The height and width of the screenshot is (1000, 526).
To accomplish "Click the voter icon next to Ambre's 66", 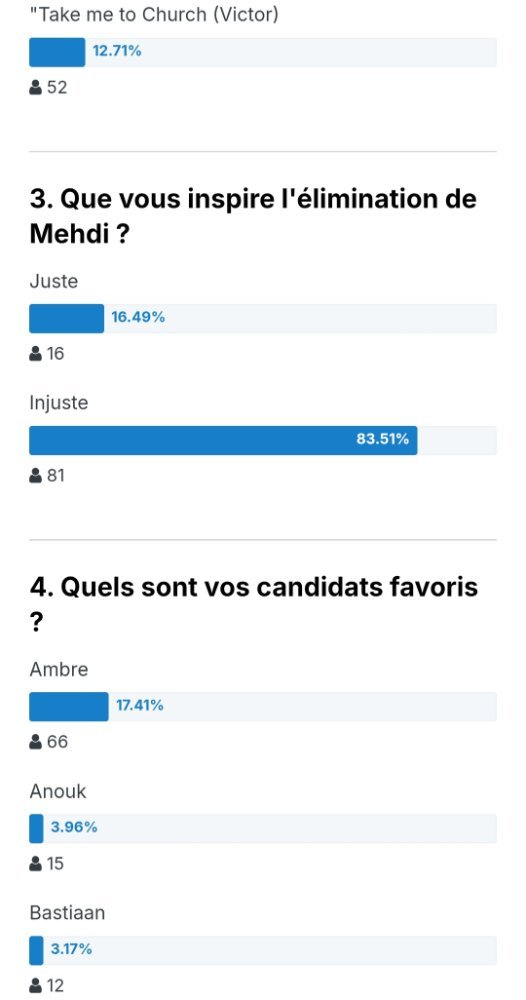I will 36,742.
